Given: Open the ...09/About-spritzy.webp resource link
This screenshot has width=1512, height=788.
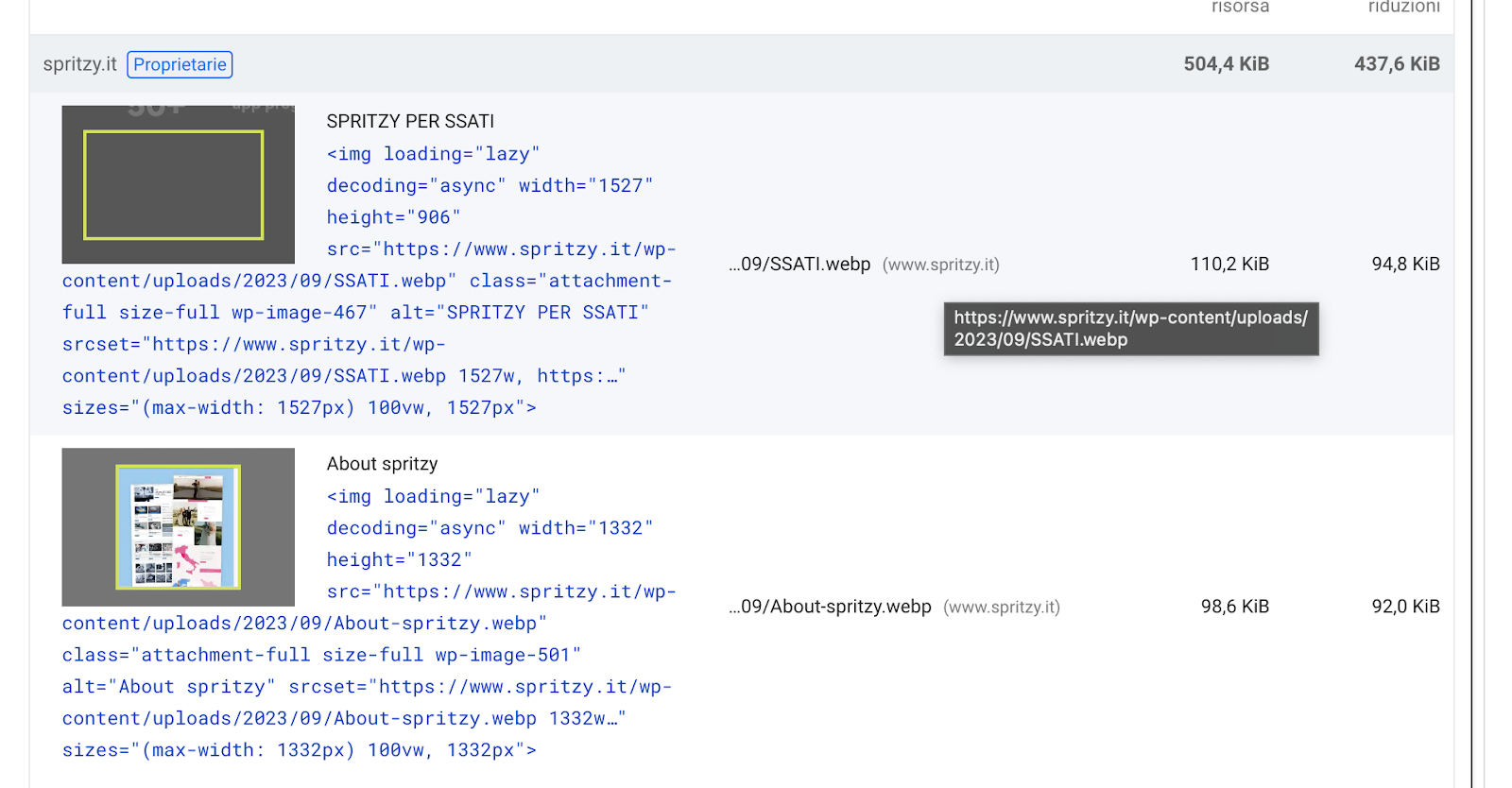Looking at the screenshot, I should 830,607.
